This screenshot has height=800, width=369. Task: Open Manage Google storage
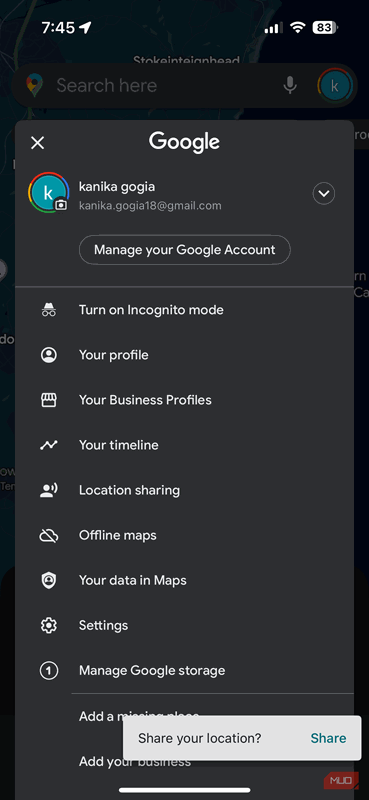click(152, 670)
